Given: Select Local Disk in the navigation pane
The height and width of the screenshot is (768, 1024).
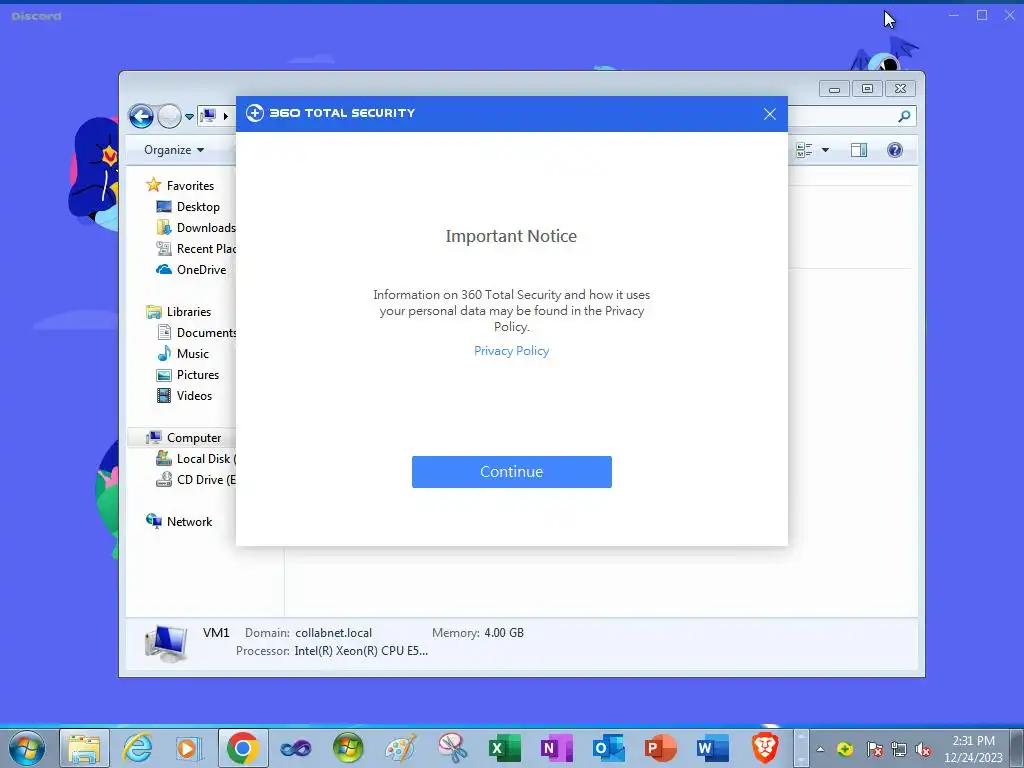Looking at the screenshot, I should [x=196, y=458].
